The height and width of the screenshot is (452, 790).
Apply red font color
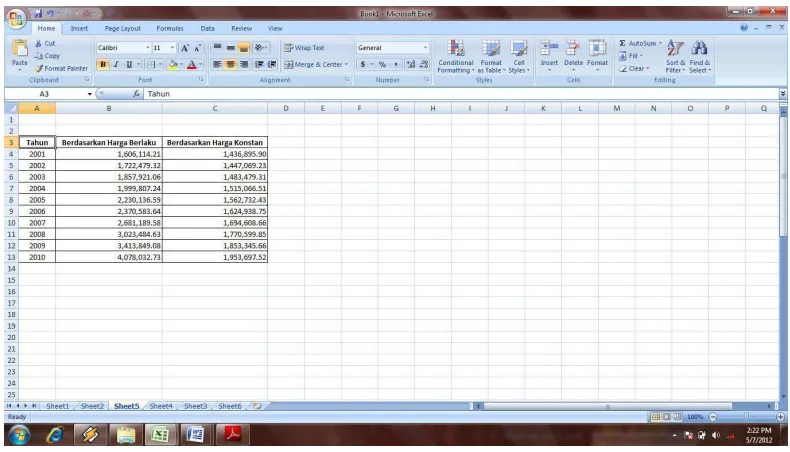click(x=191, y=64)
